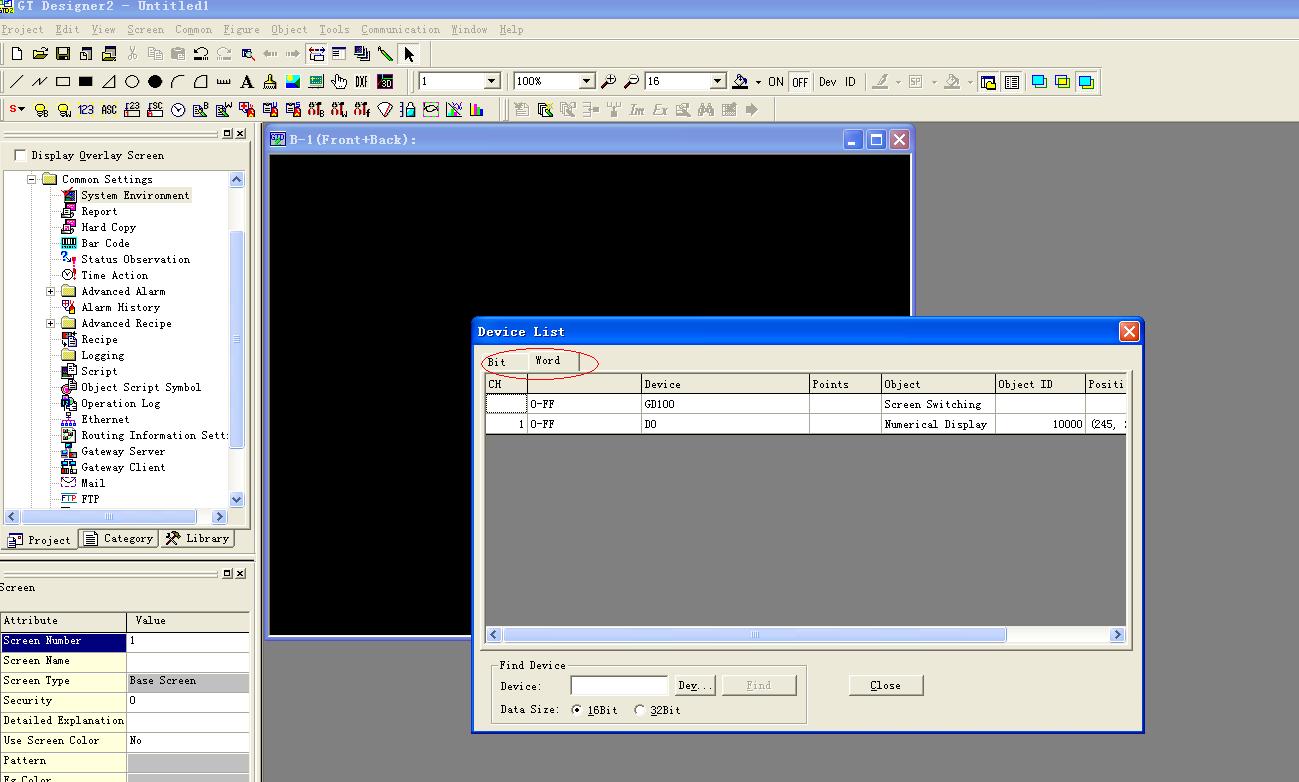Select the filled circle drawing tool
Image resolution: width=1299 pixels, height=782 pixels.
(155, 82)
